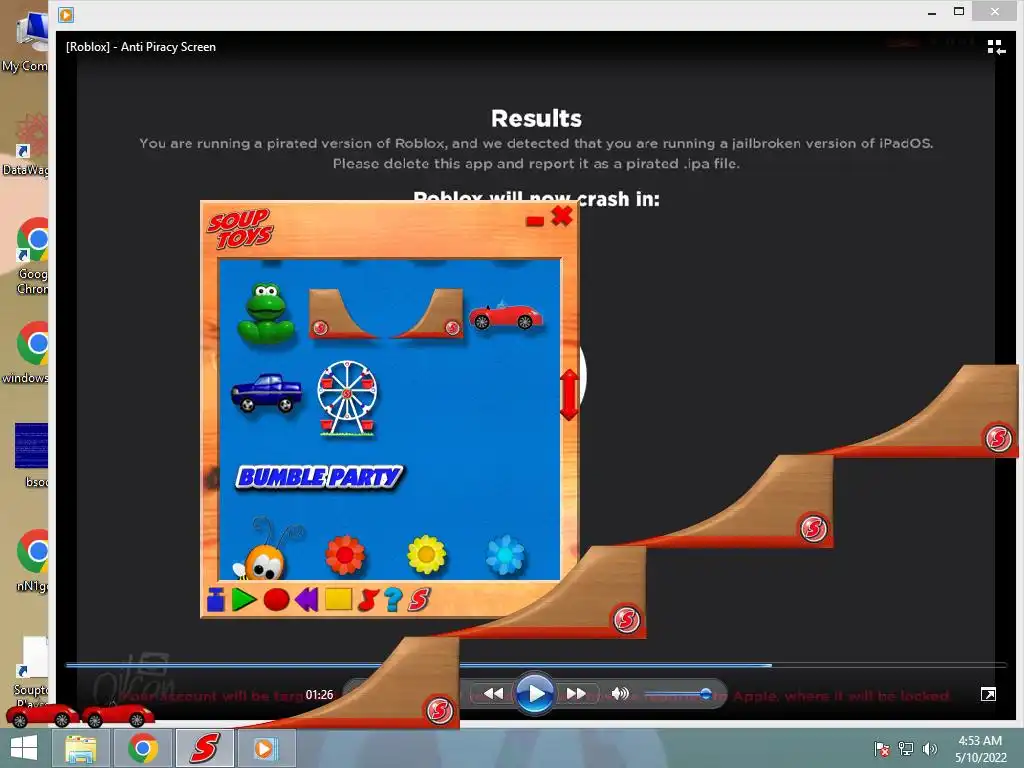Open File Explorer from taskbar

coord(80,748)
